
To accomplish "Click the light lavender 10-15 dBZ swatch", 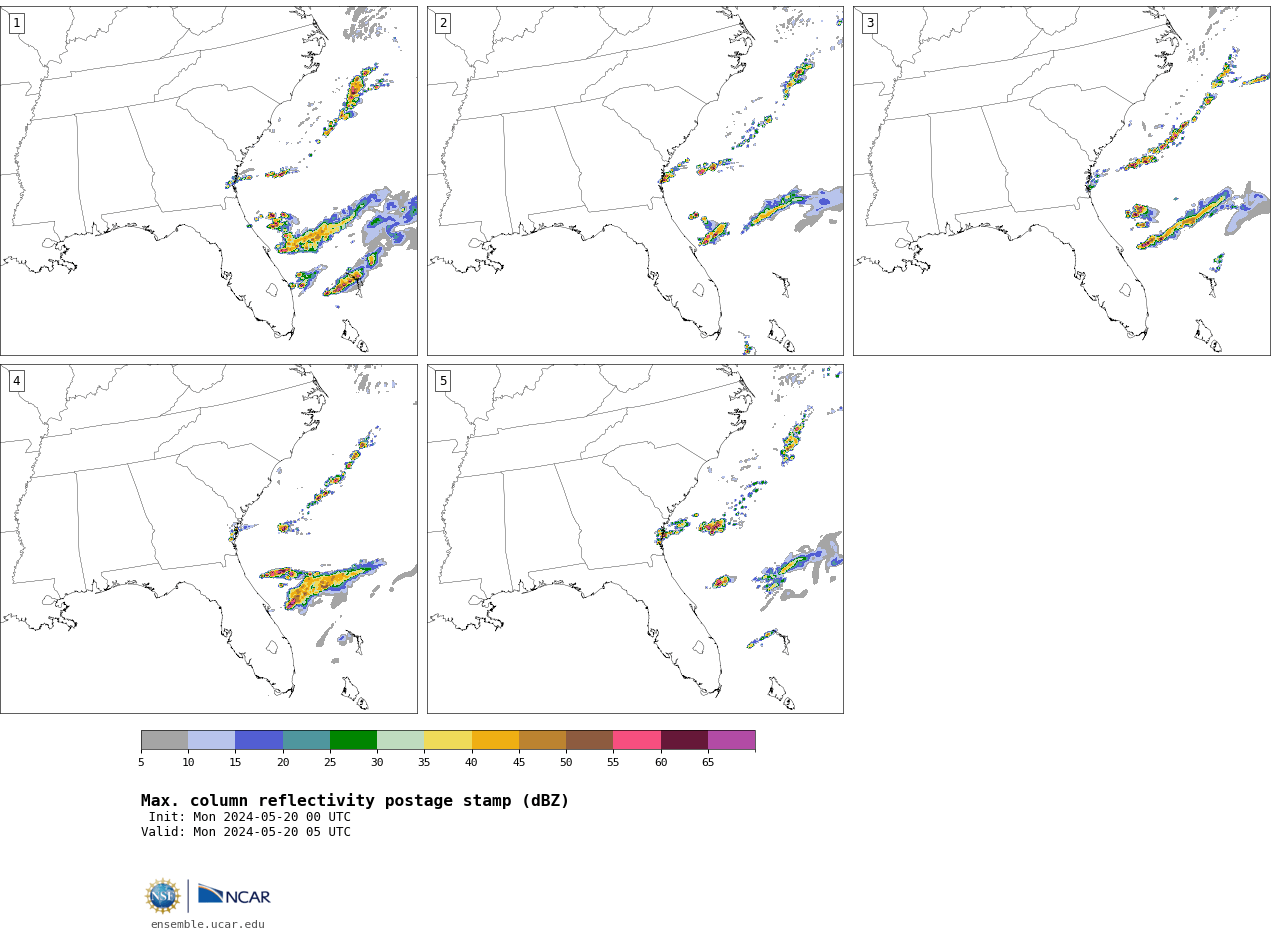I will (211, 740).
